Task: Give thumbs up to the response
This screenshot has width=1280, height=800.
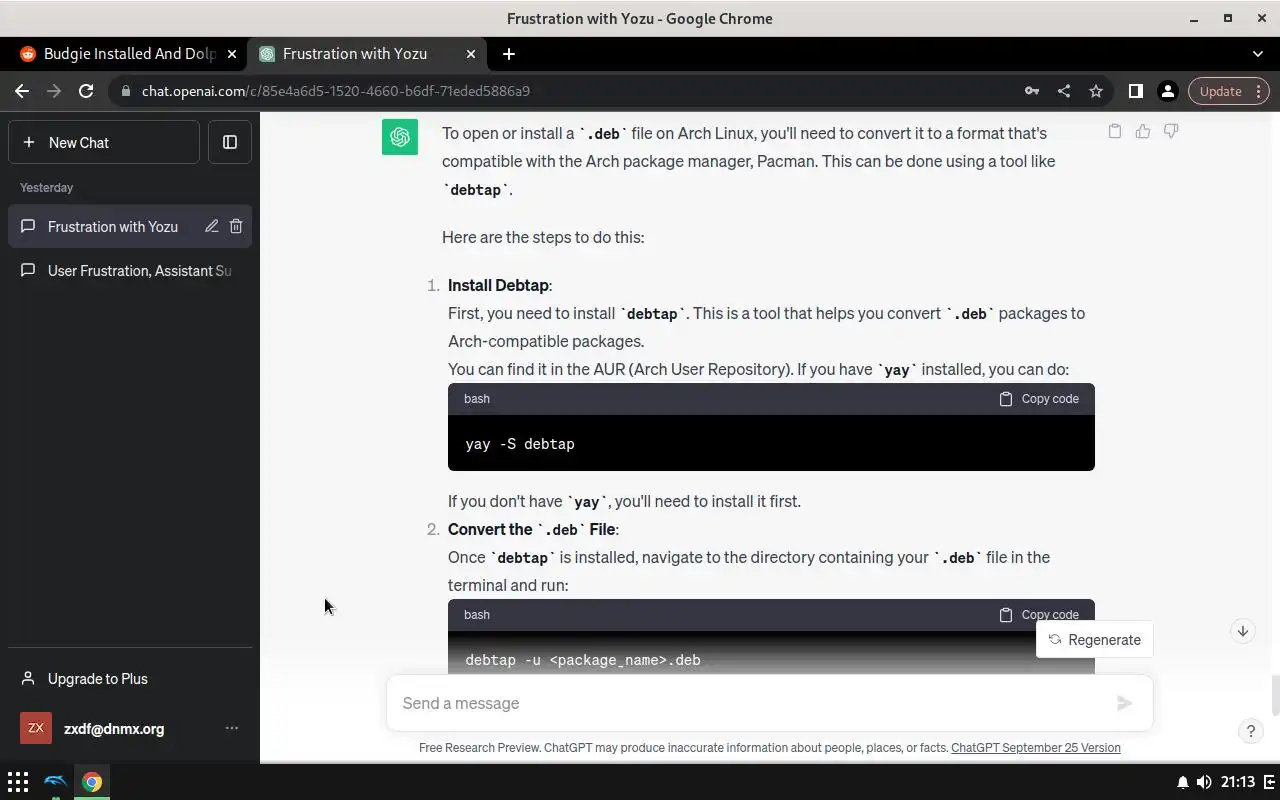Action: (x=1143, y=131)
